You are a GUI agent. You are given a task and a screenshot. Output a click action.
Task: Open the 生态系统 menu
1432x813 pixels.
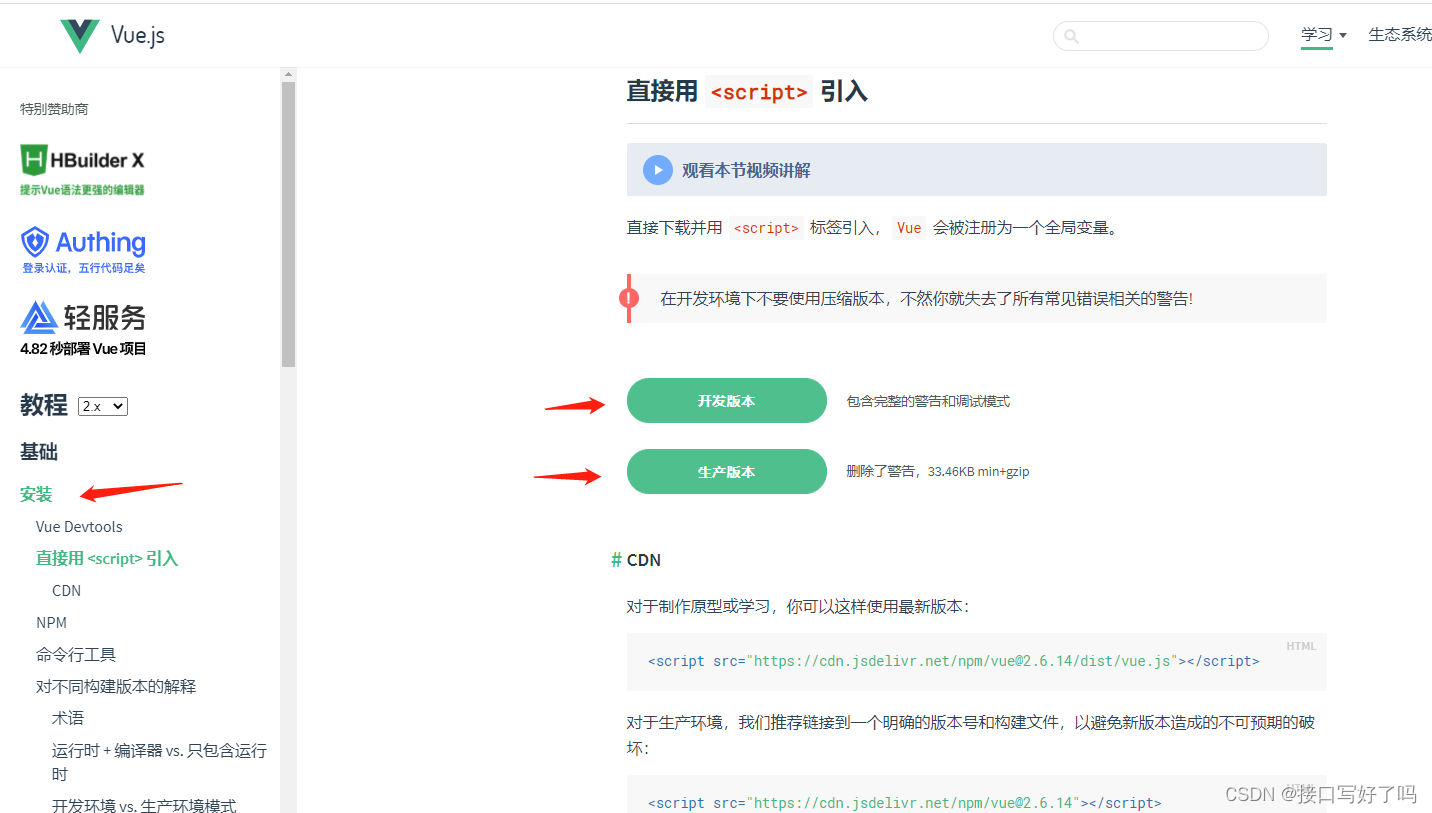coord(1399,33)
